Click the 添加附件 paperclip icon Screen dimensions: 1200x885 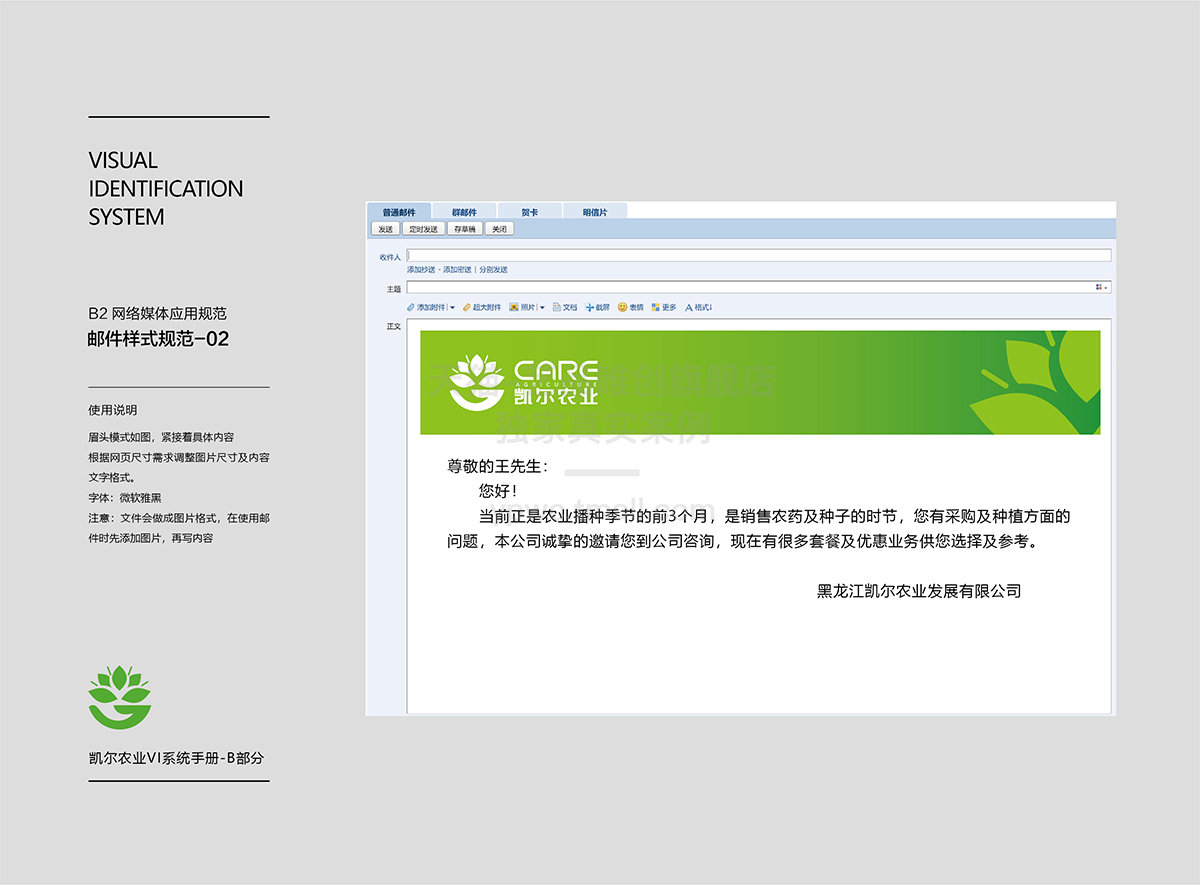[x=411, y=308]
